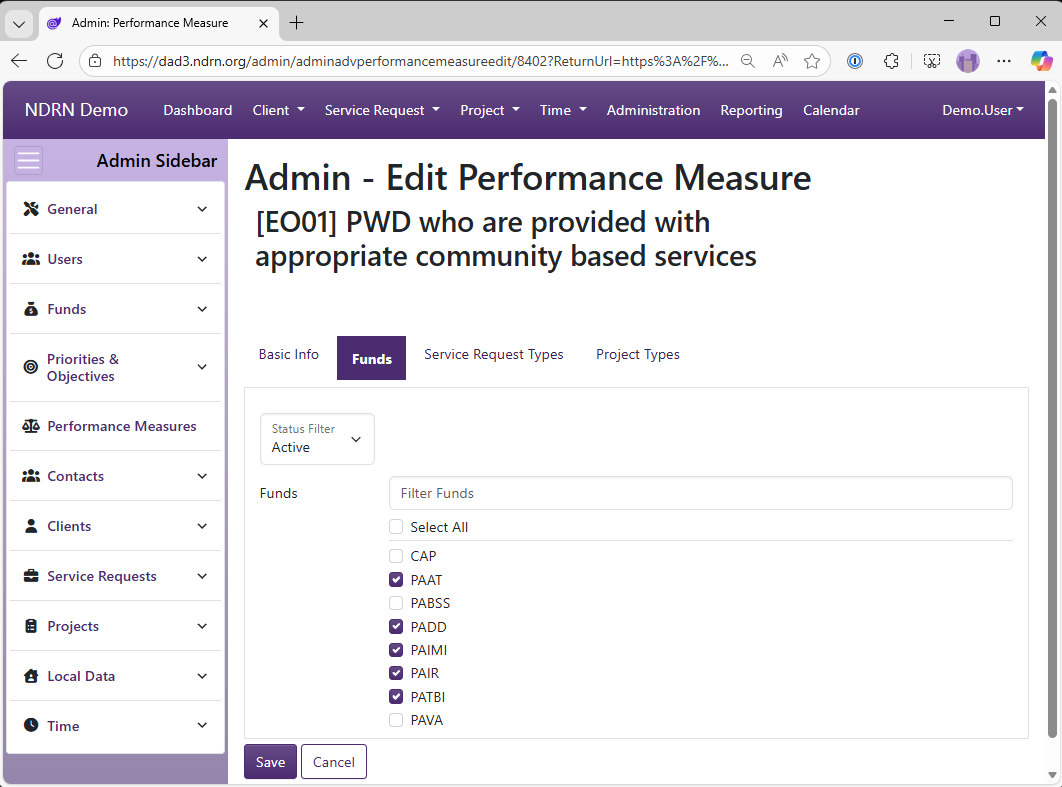Switch to the Project Types tab
Screen dimensions: 1062x787
637,354
